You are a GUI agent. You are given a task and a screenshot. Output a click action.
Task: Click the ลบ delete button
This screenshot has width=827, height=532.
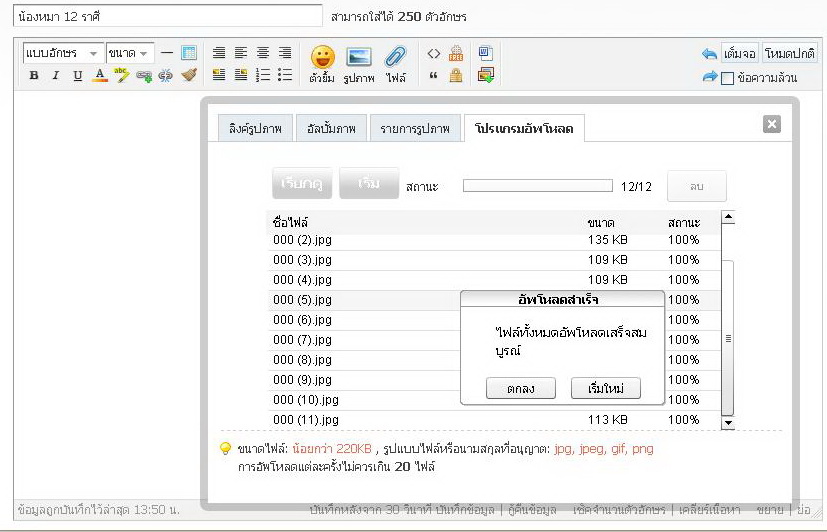pyautogui.click(x=696, y=186)
